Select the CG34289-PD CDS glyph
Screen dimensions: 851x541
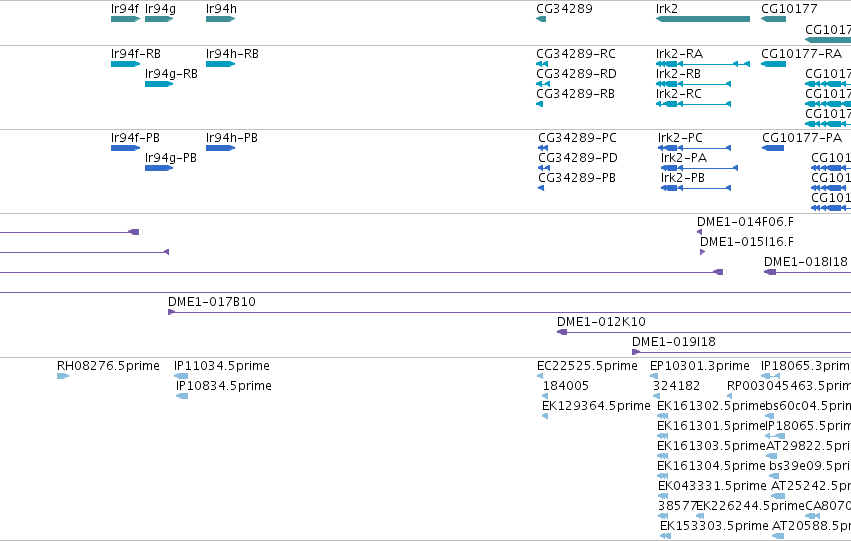(x=544, y=168)
